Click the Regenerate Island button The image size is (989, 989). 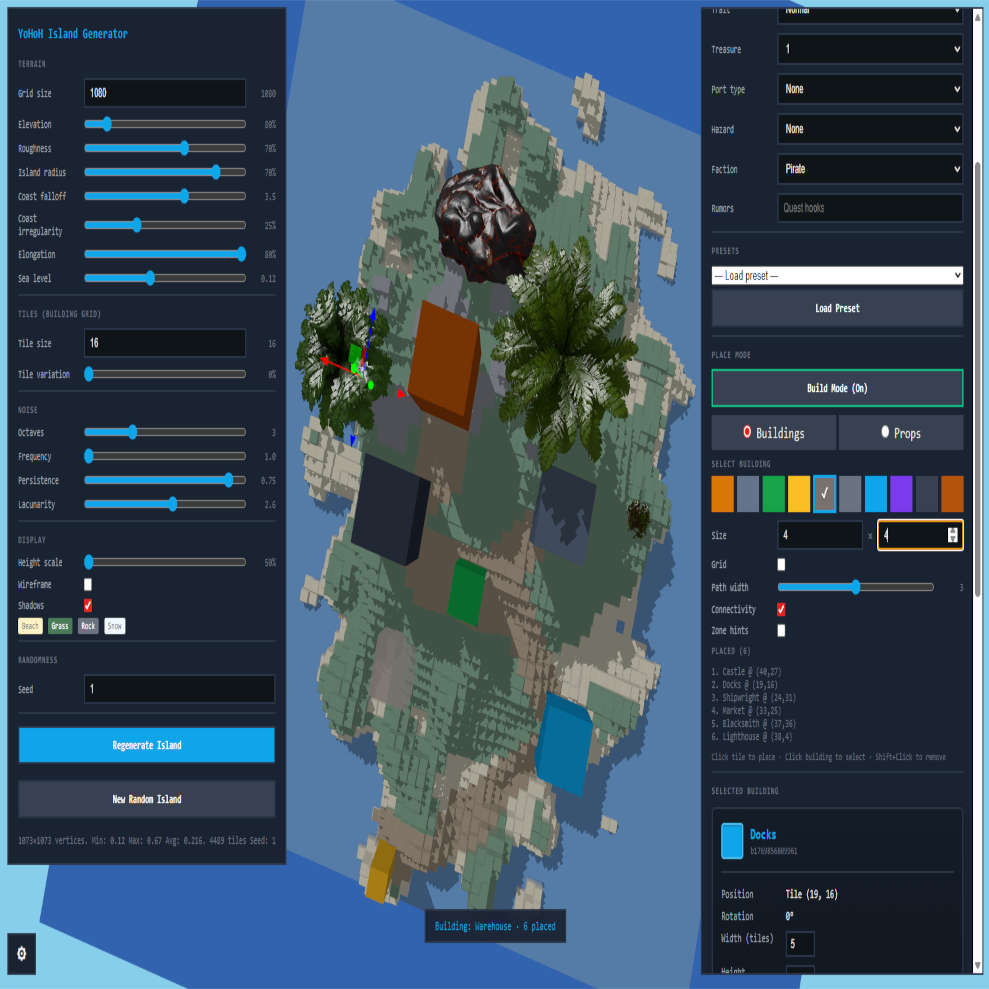click(146, 746)
